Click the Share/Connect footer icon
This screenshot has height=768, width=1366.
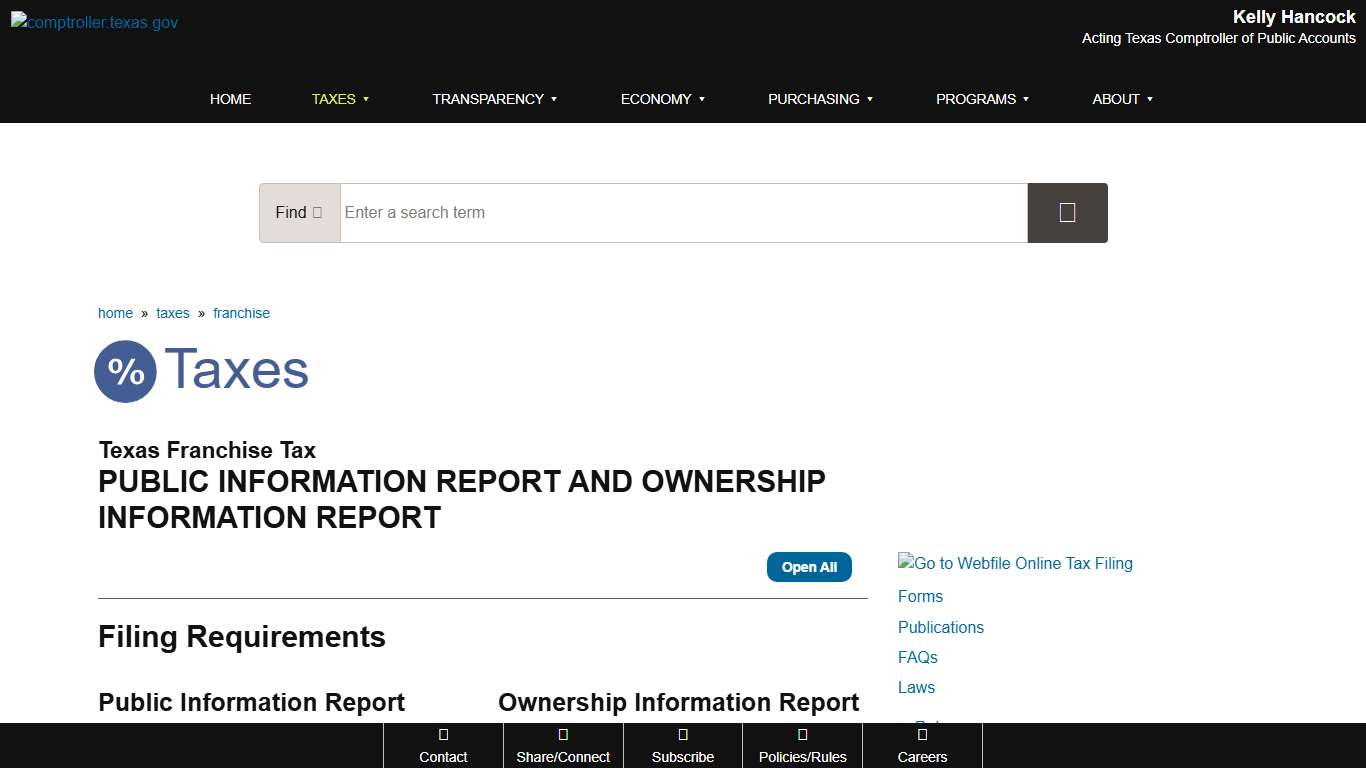563,737
